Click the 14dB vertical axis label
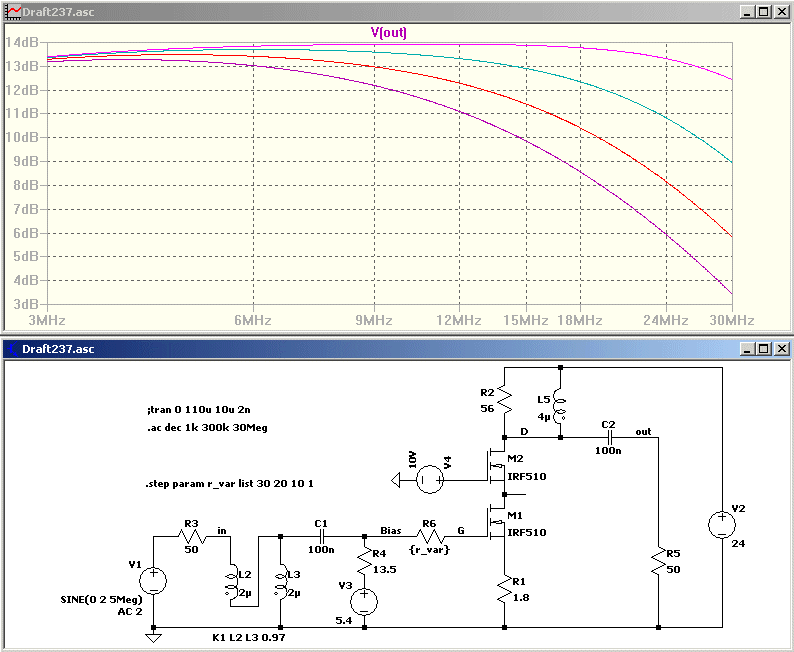794x652 pixels. click(22, 43)
